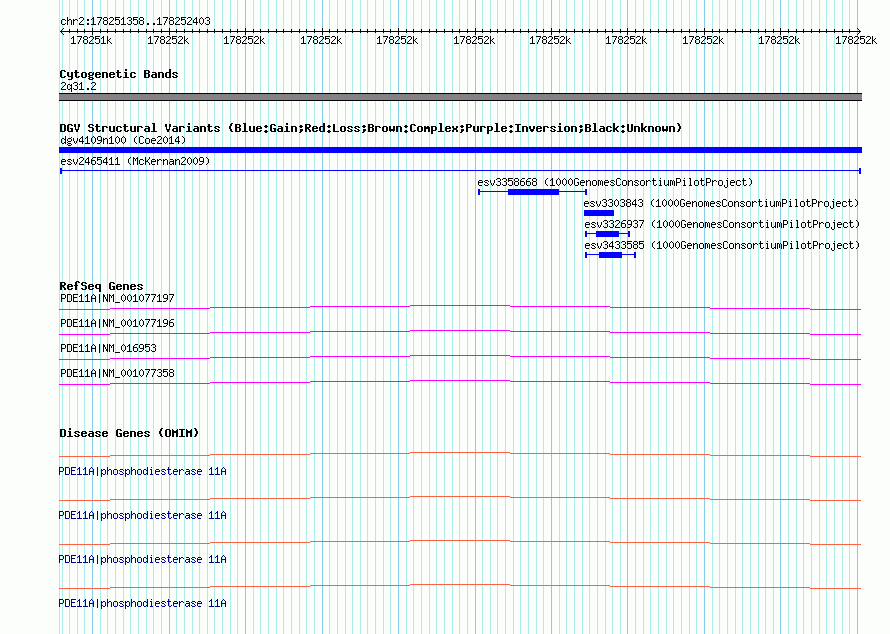The image size is (890, 634).
Task: Select the thin blue esv2465411 variant line
Action: coord(460,171)
